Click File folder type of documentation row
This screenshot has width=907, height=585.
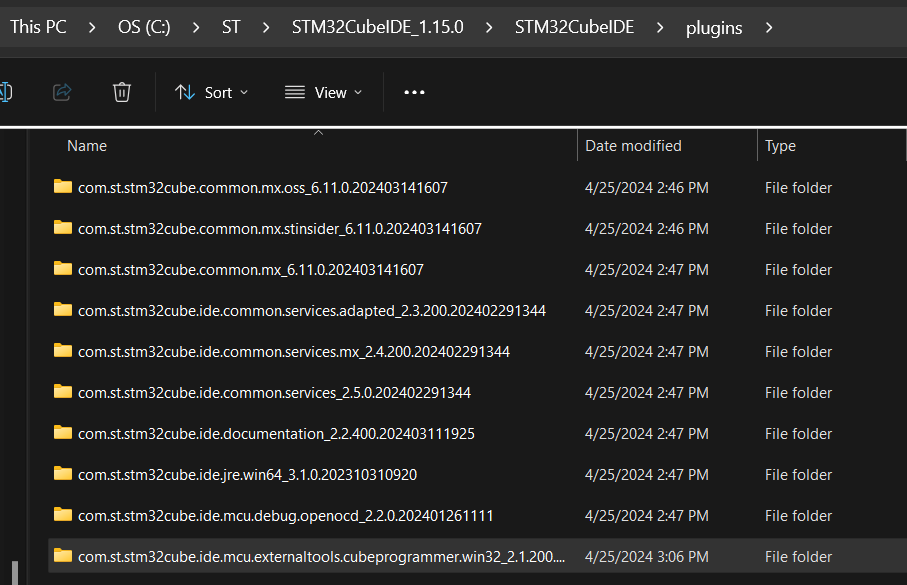click(798, 434)
